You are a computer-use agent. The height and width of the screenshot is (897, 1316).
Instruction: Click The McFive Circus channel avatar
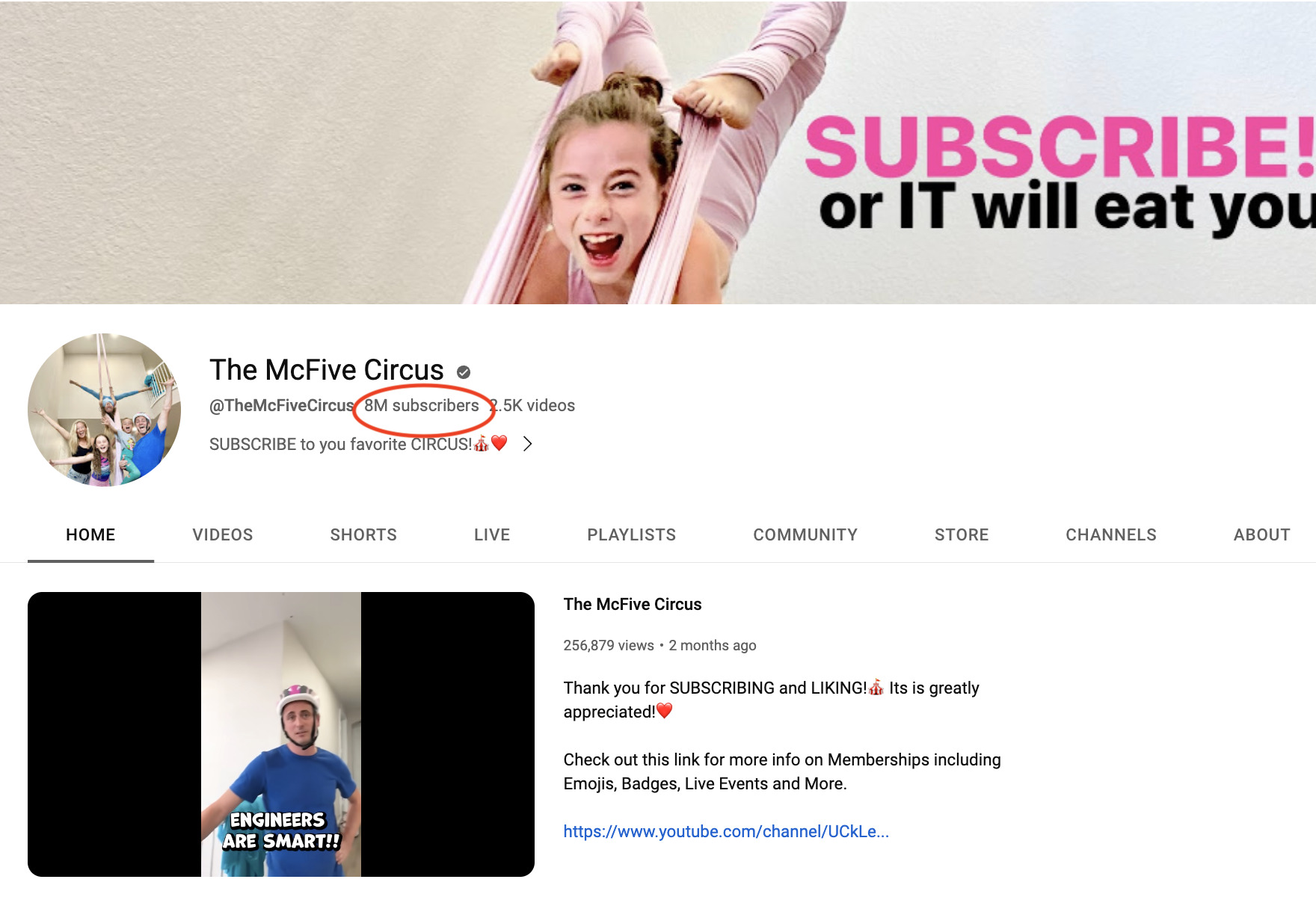pyautogui.click(x=104, y=410)
